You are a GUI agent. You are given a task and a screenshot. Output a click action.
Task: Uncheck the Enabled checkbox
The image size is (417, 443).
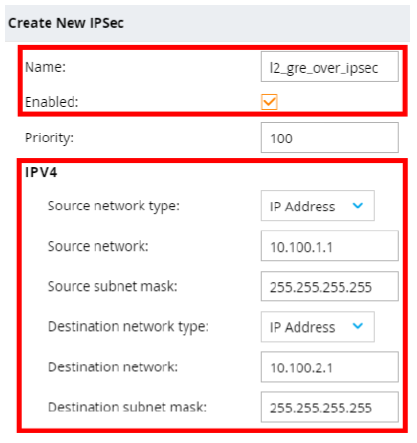(x=269, y=102)
